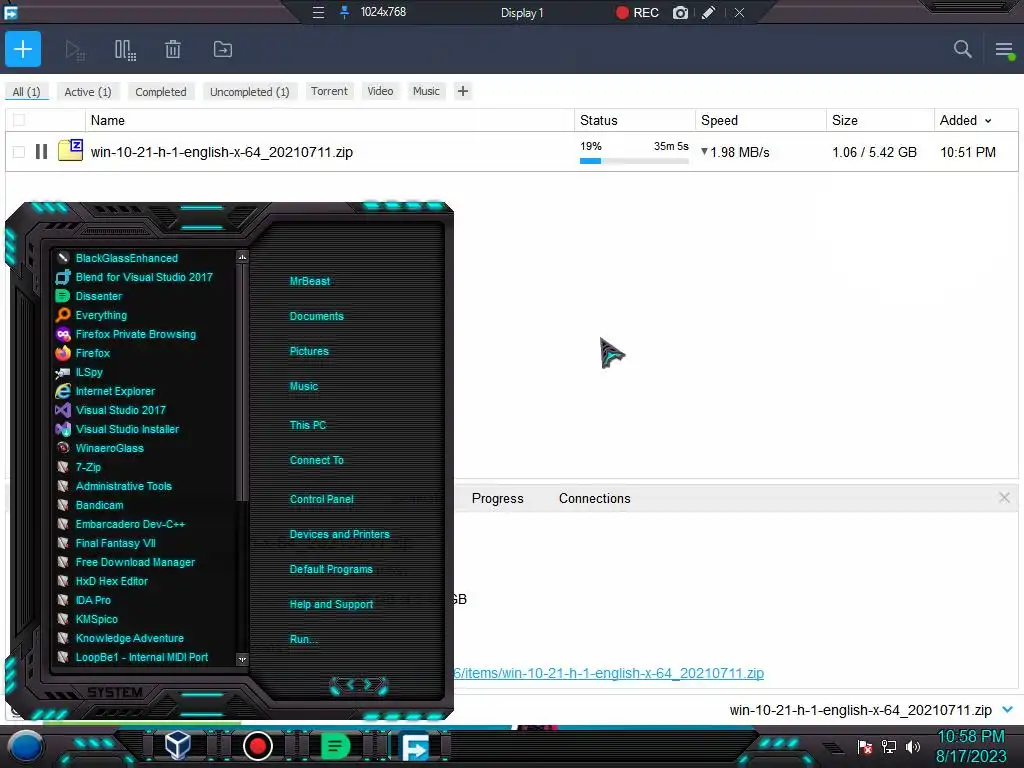
Task: Open the green Dissenter icon on taskbar
Action: pos(336,746)
